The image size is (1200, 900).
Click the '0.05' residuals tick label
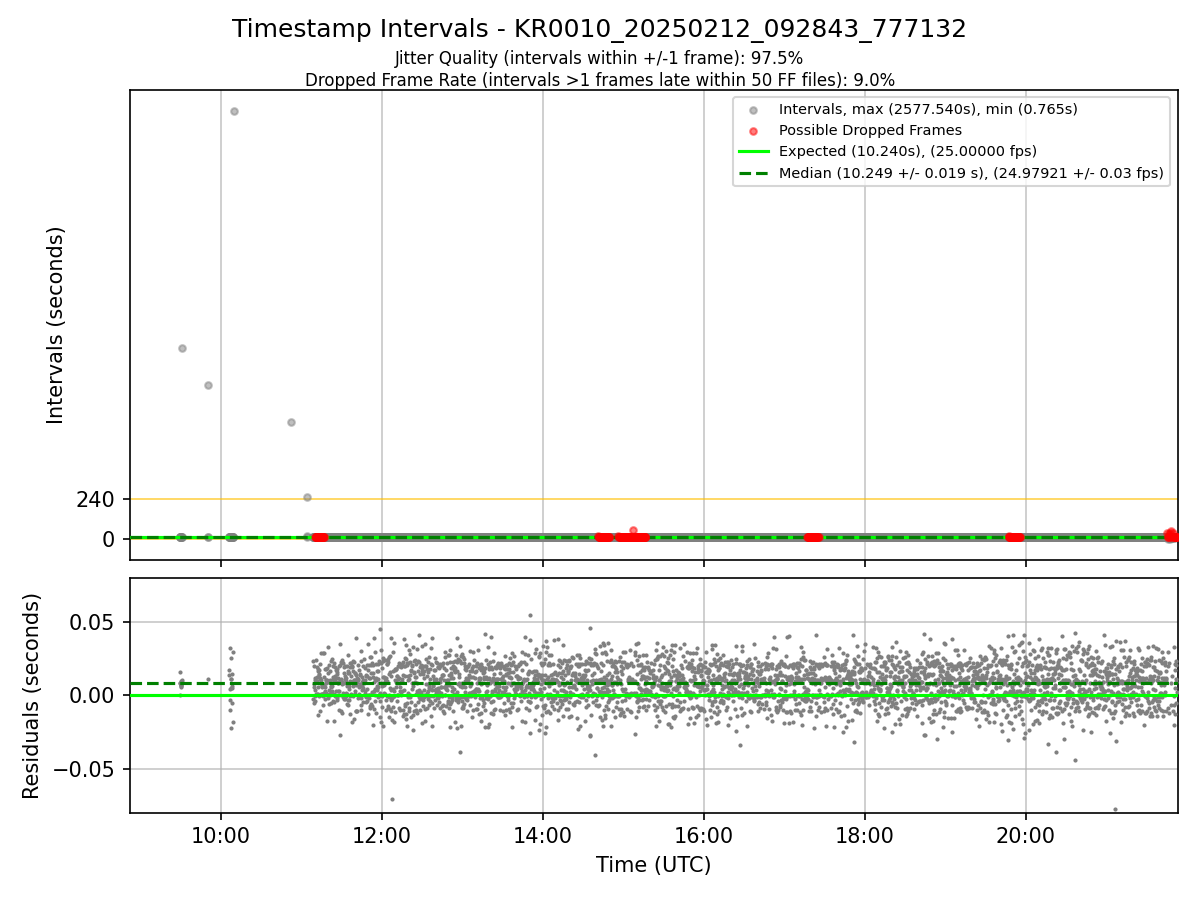pyautogui.click(x=94, y=622)
